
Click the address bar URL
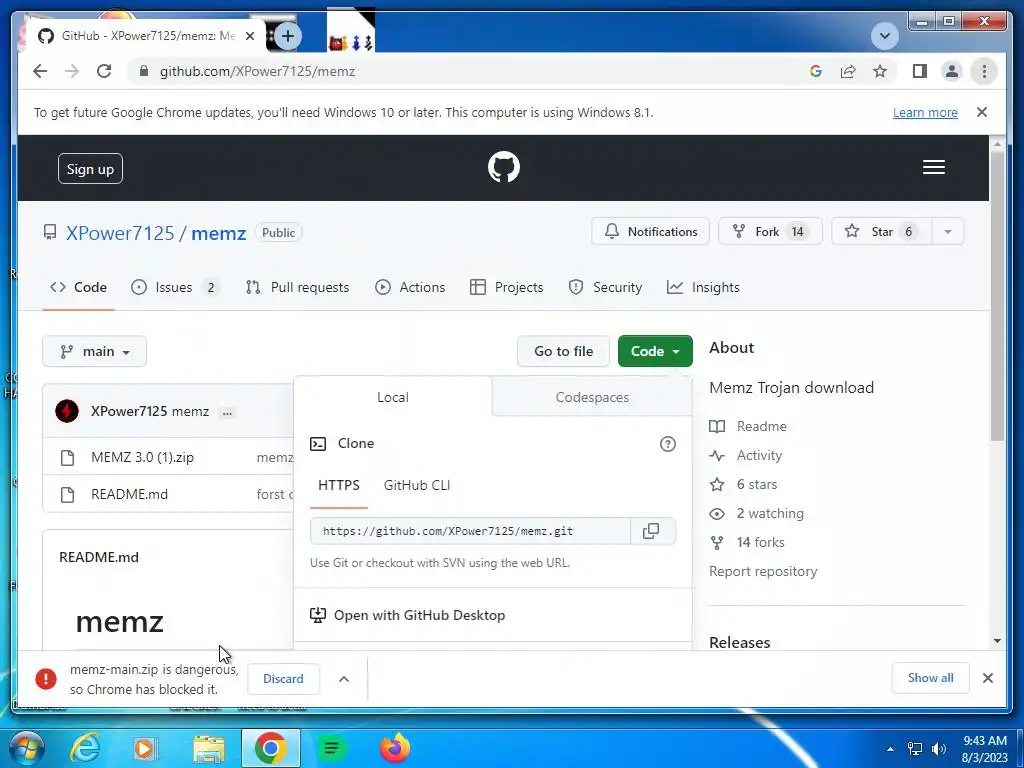(x=257, y=71)
